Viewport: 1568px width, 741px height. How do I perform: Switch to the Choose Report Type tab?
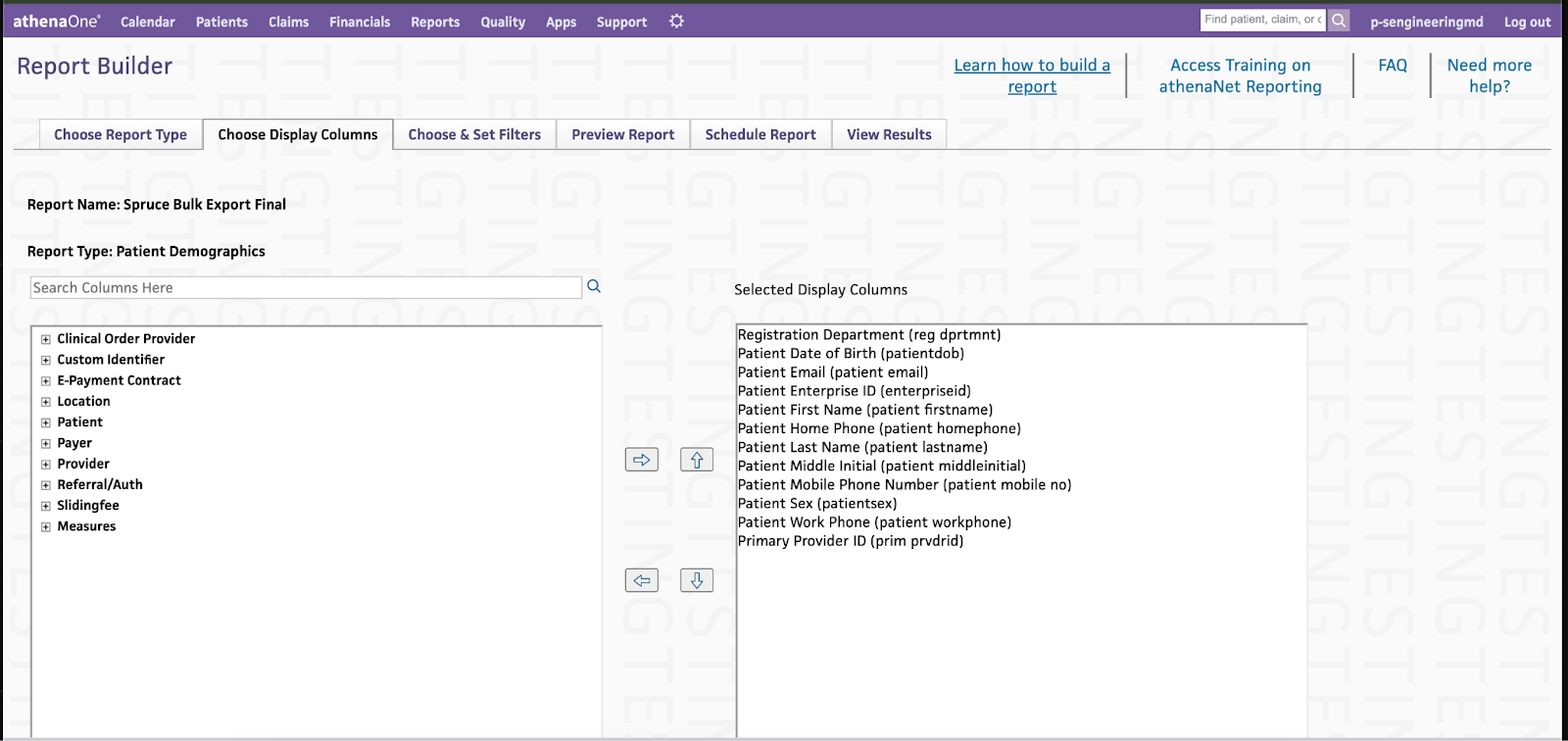click(121, 134)
